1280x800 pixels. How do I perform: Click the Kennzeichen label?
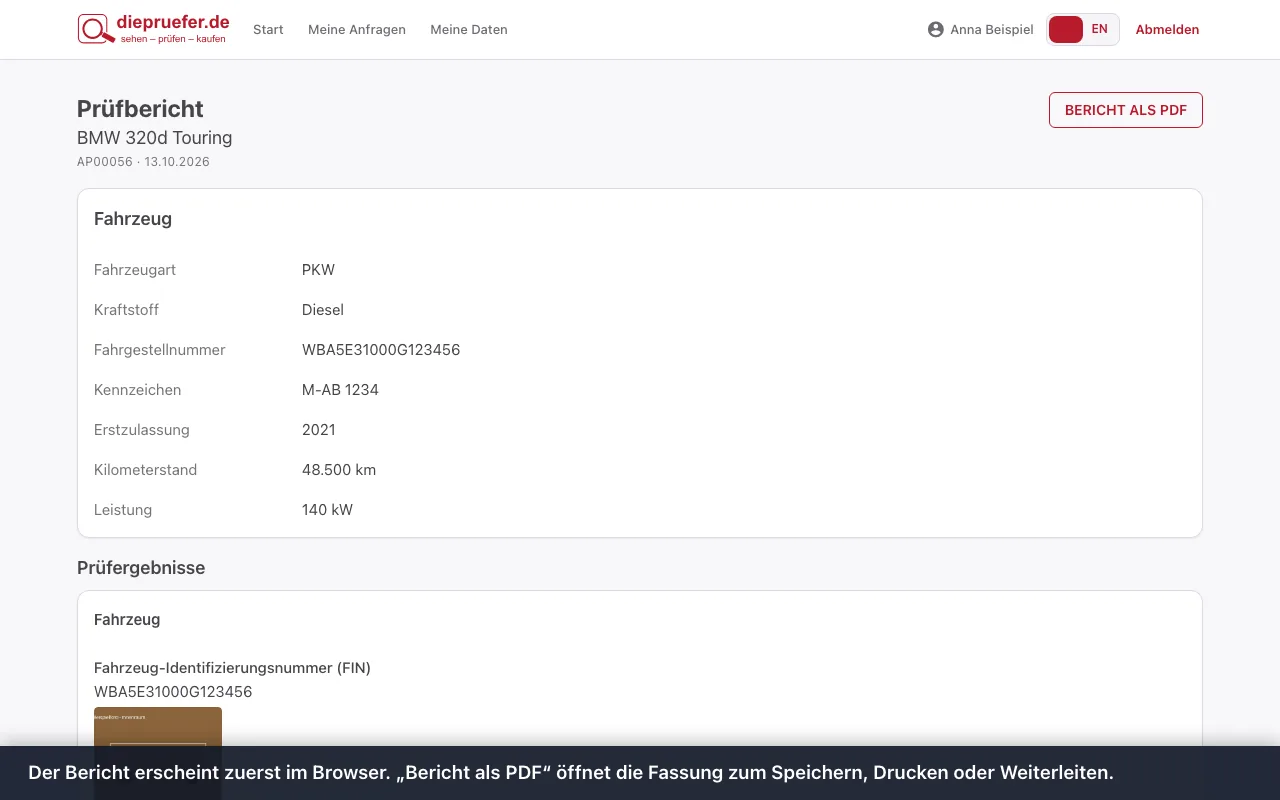point(138,390)
